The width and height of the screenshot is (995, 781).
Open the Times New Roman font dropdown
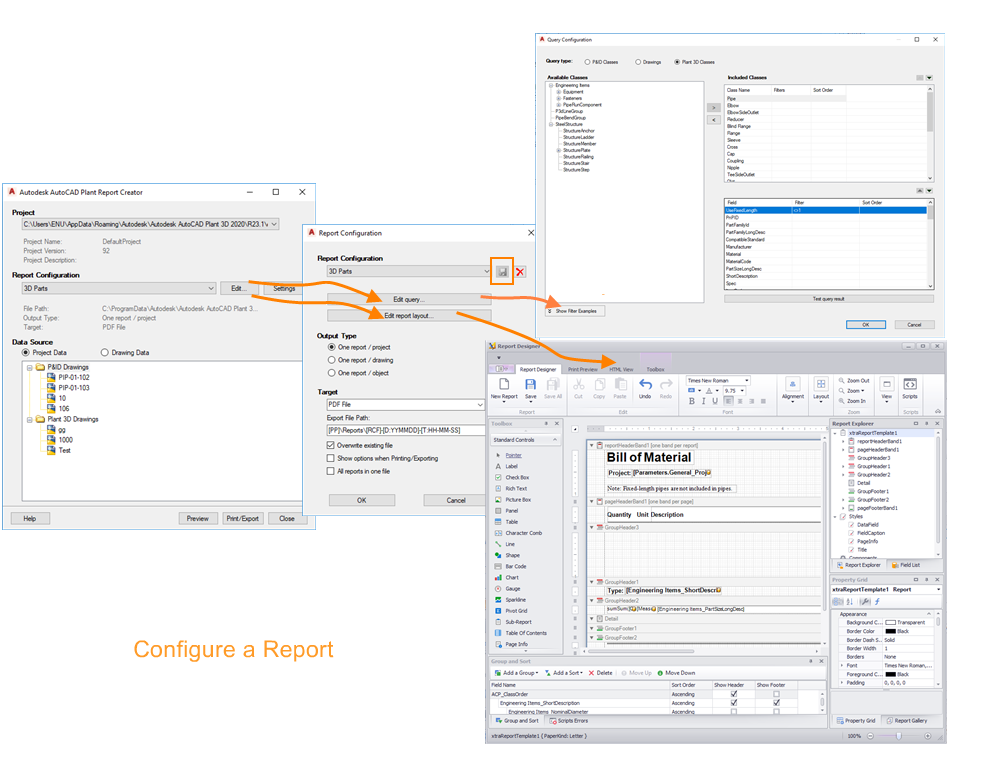coord(747,381)
